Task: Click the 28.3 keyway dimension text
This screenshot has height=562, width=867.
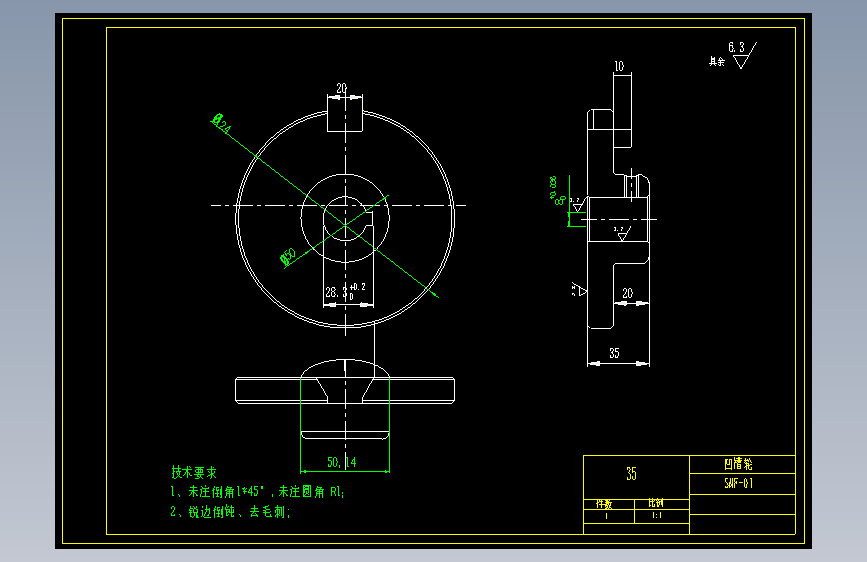Action: (336, 292)
